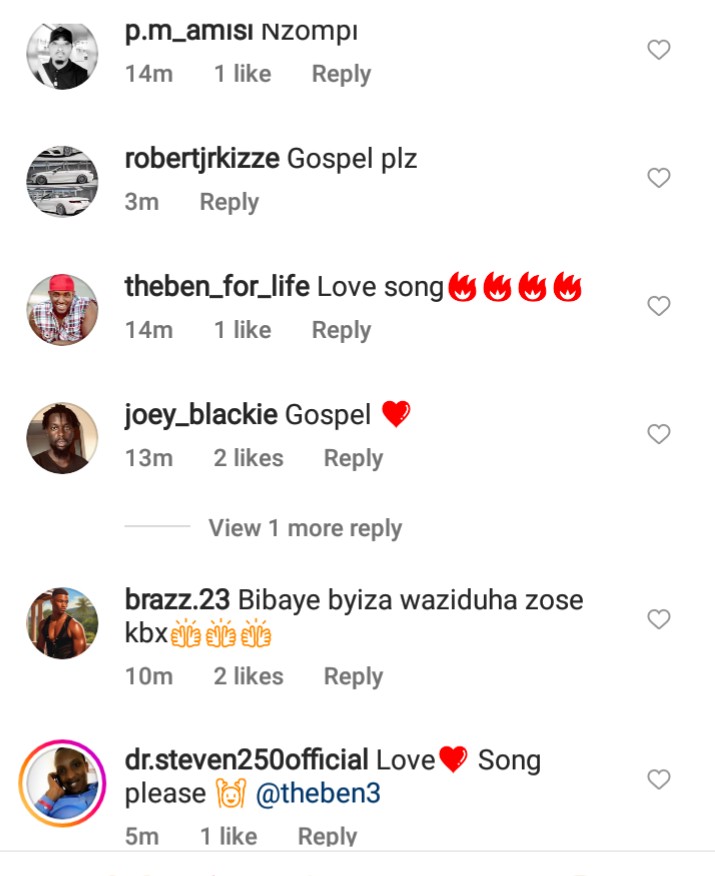Screen dimensions: 715x876
Task: Tap heart on theben_for_life's comment
Action: [658, 306]
